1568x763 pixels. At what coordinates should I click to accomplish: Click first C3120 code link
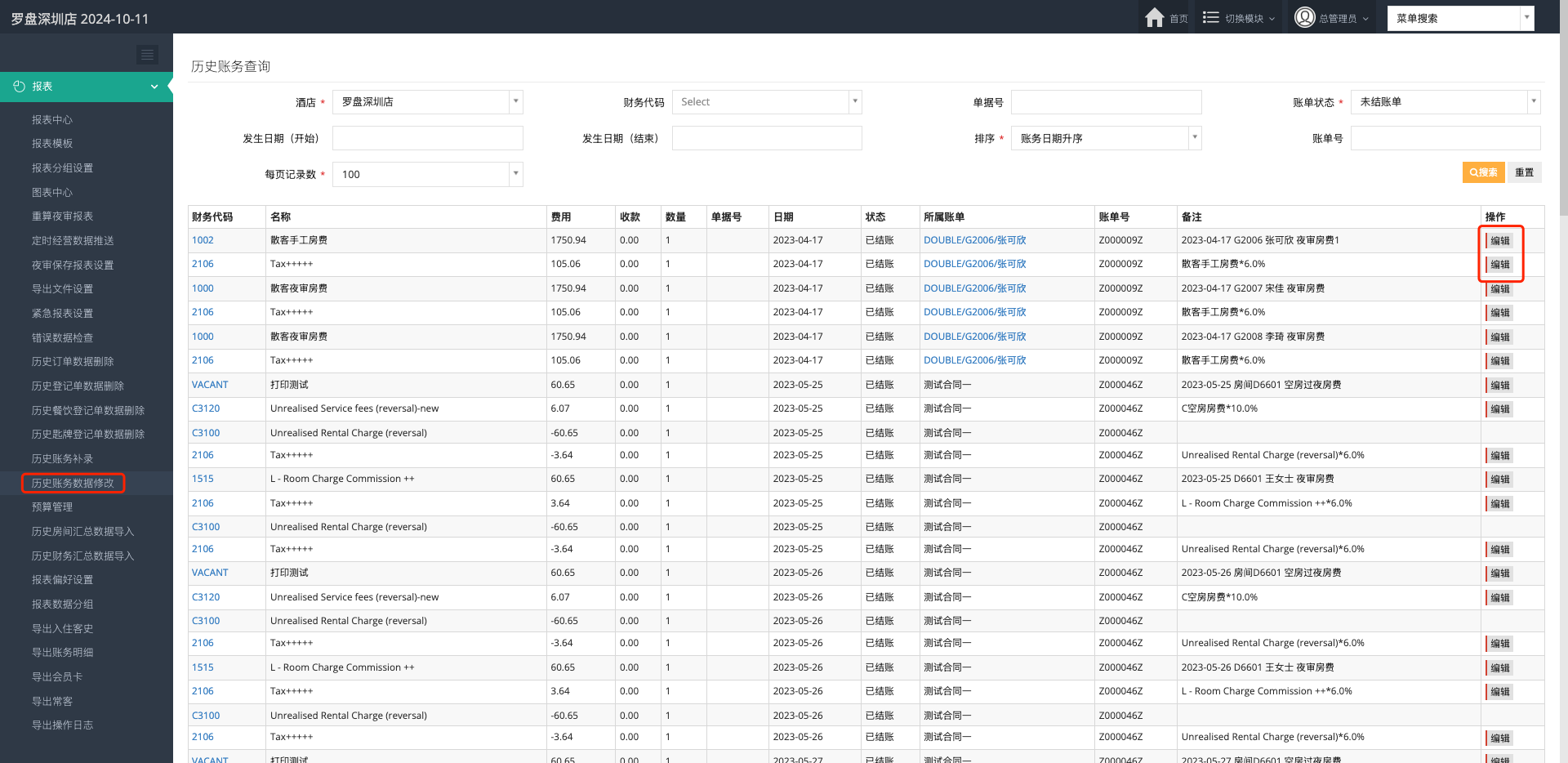coord(206,408)
